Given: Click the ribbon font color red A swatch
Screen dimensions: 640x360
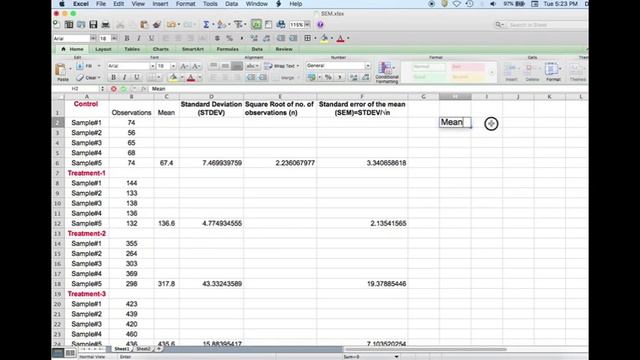Looking at the screenshot, I should pyautogui.click(x=191, y=77).
